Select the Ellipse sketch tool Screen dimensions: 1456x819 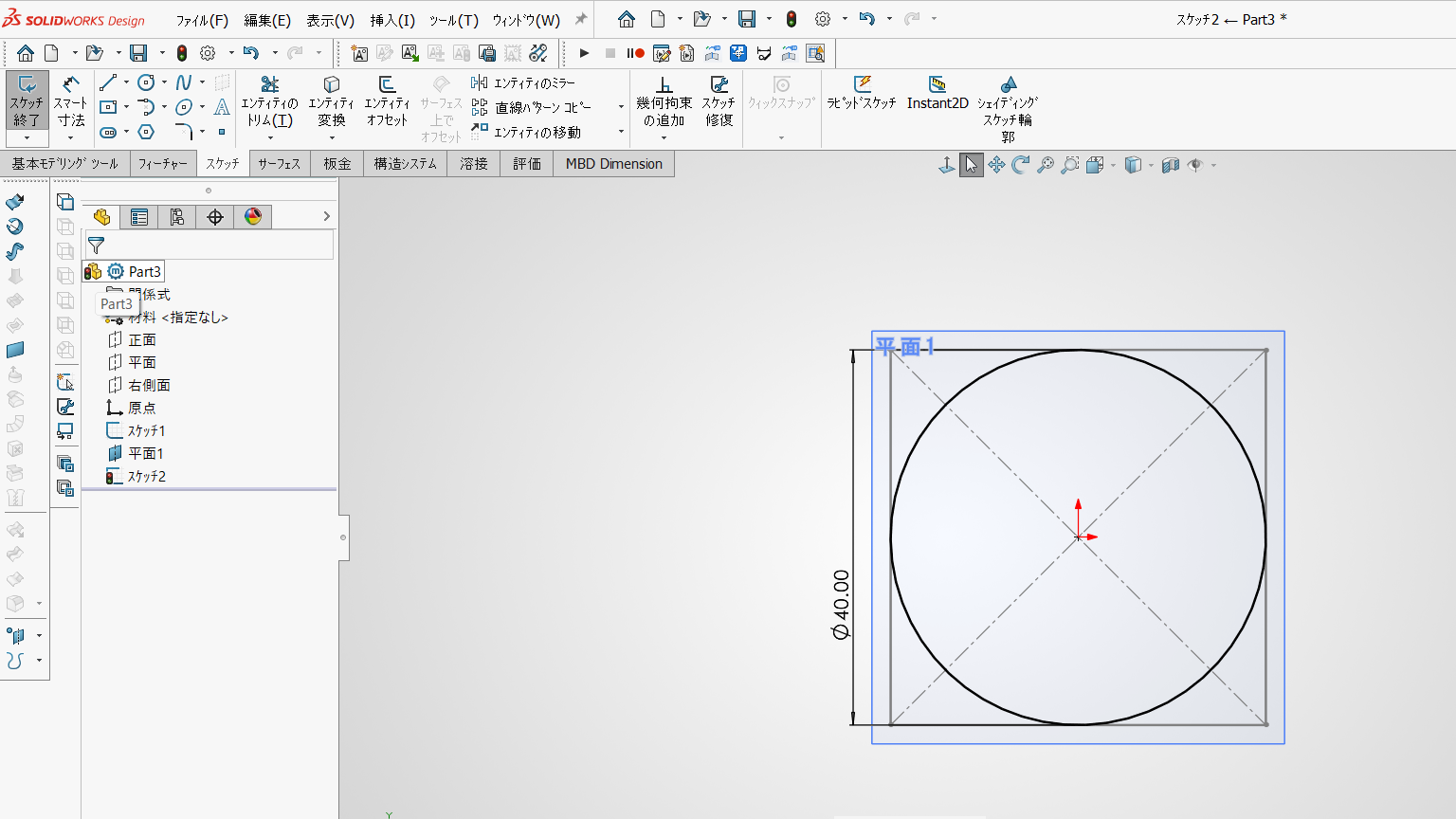click(x=184, y=107)
